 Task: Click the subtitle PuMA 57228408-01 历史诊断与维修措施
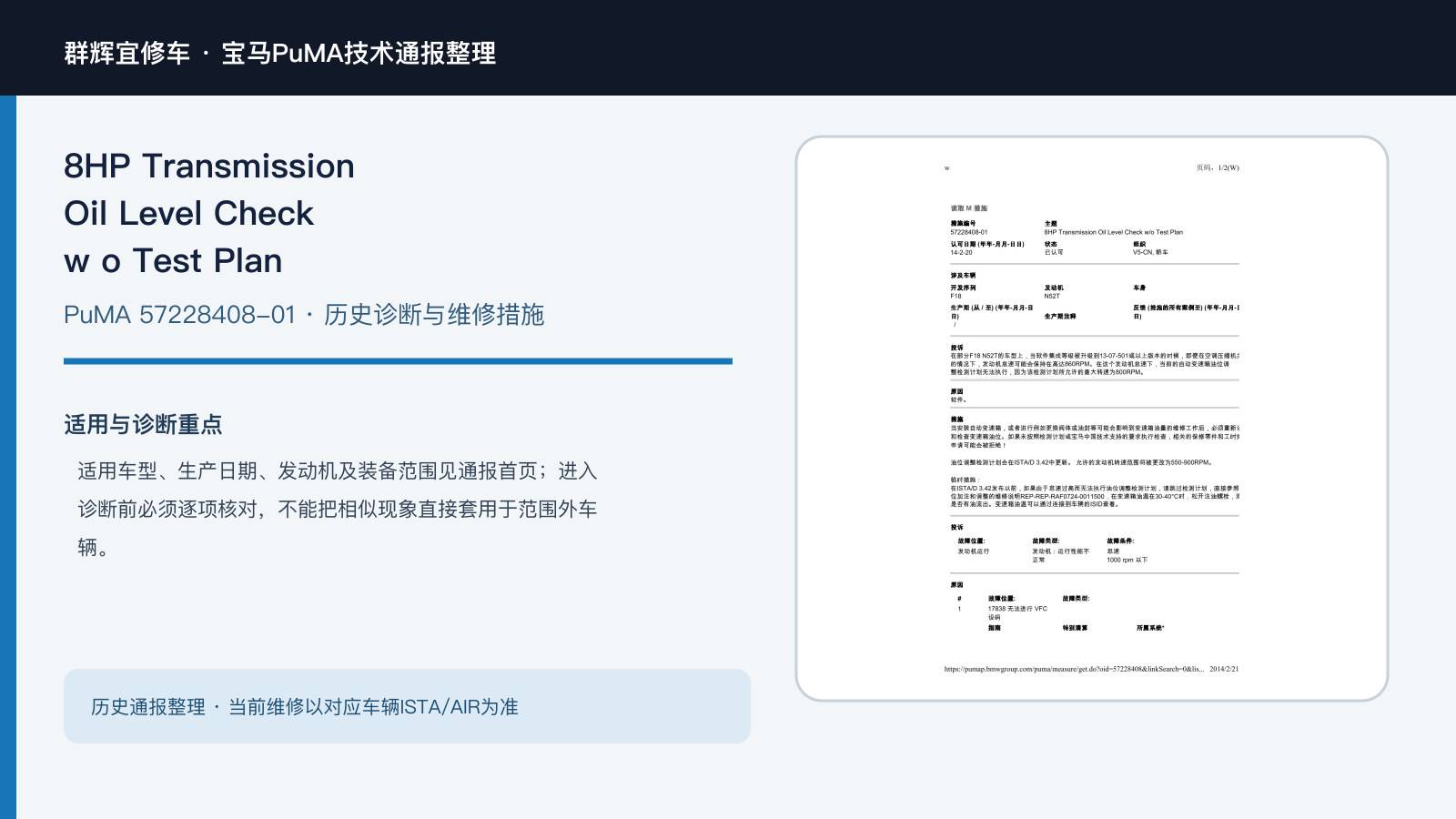pos(304,315)
